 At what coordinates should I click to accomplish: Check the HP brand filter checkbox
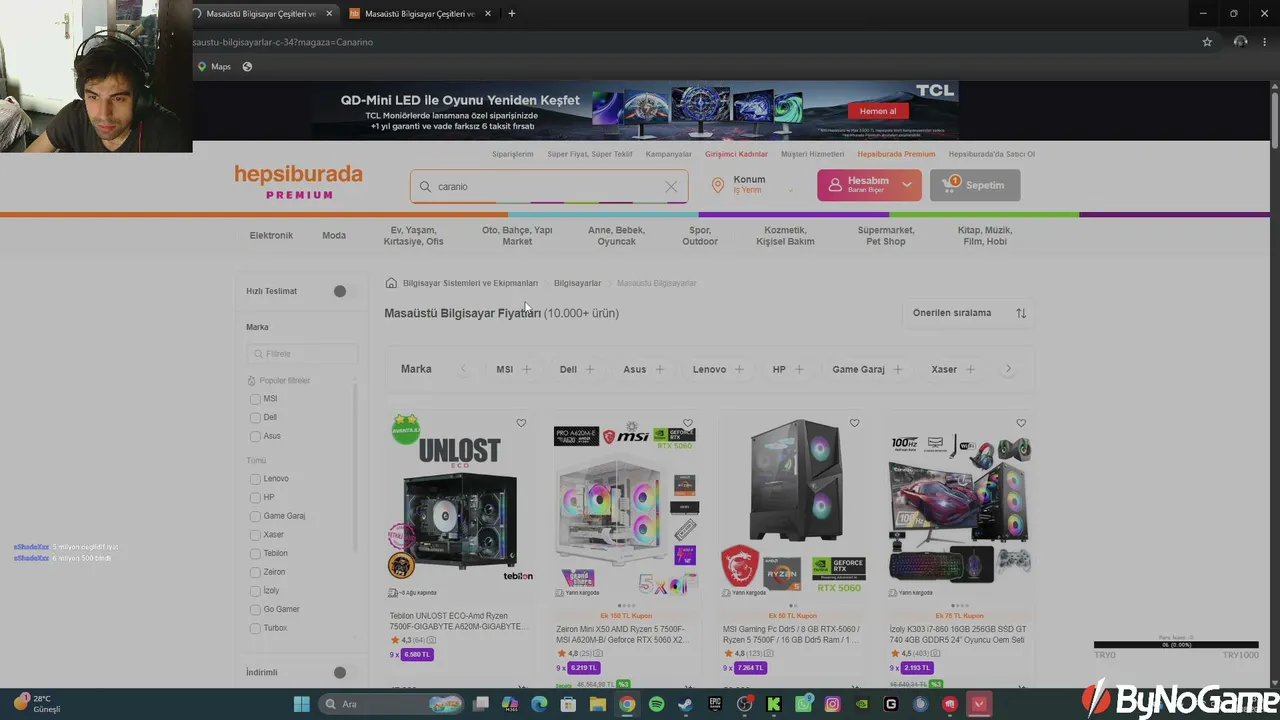pyautogui.click(x=255, y=498)
